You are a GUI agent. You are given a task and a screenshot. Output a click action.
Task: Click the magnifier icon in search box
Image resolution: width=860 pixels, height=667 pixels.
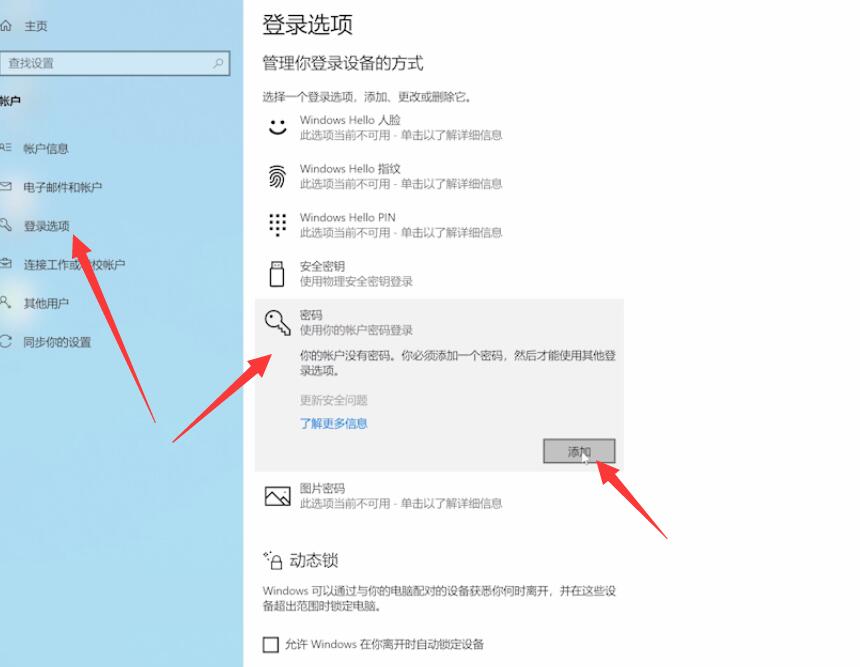pyautogui.click(x=218, y=63)
